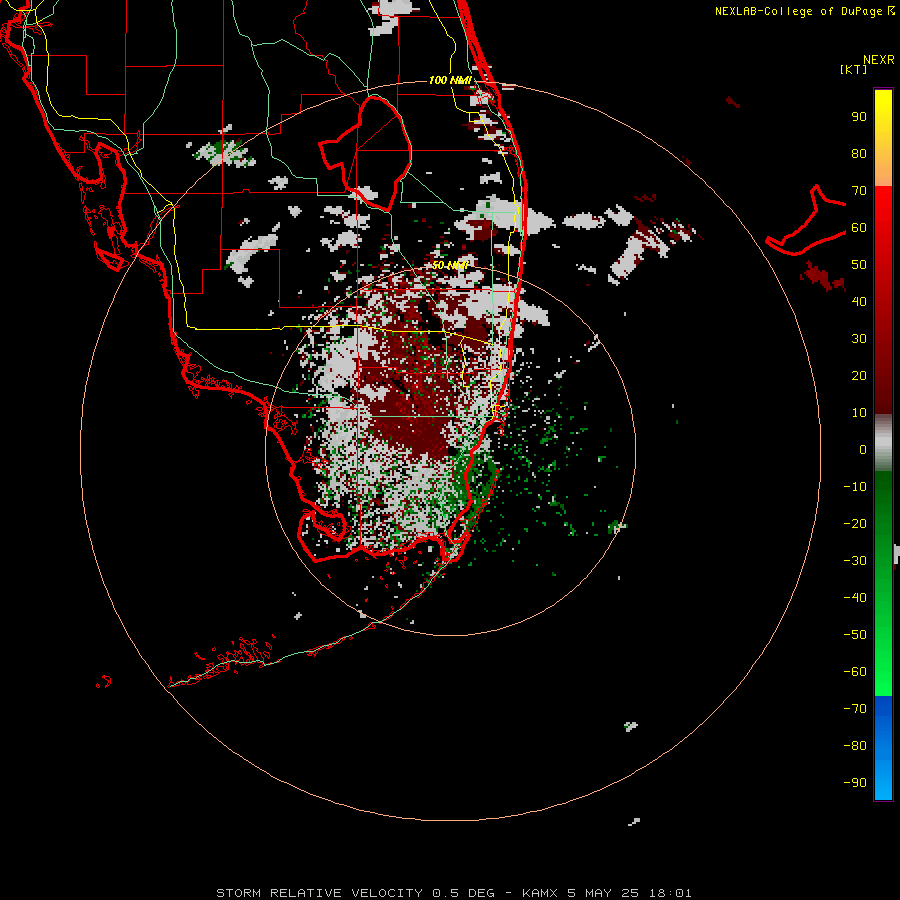900x900 pixels.
Task: Pick the -10 knot scale label
Action: pyautogui.click(x=855, y=487)
